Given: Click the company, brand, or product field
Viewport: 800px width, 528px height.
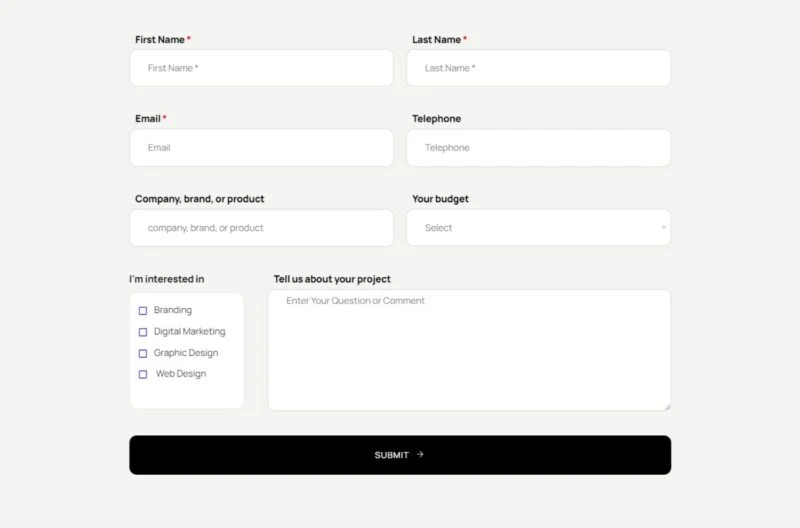Looking at the screenshot, I should (261, 228).
